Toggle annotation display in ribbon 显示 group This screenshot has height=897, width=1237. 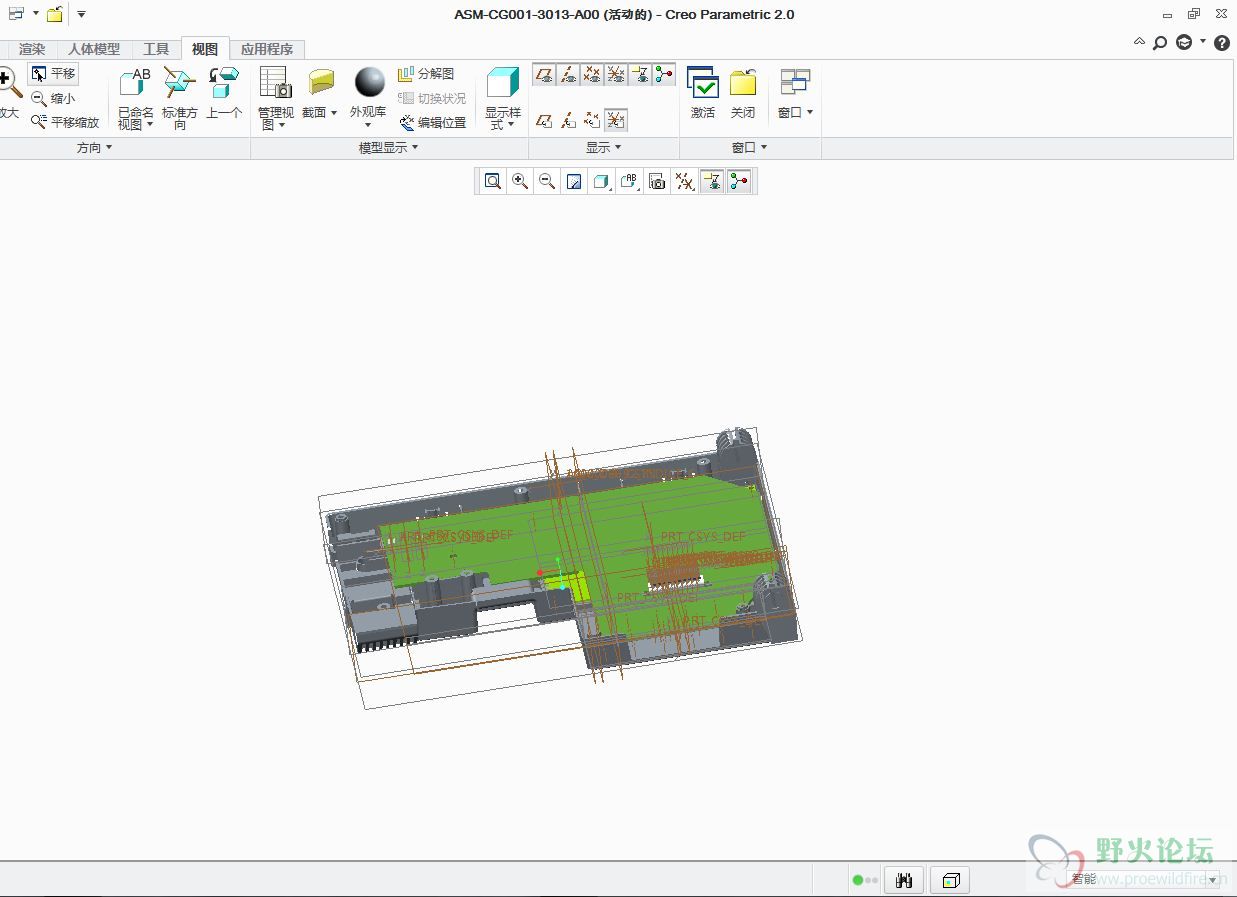click(x=640, y=74)
